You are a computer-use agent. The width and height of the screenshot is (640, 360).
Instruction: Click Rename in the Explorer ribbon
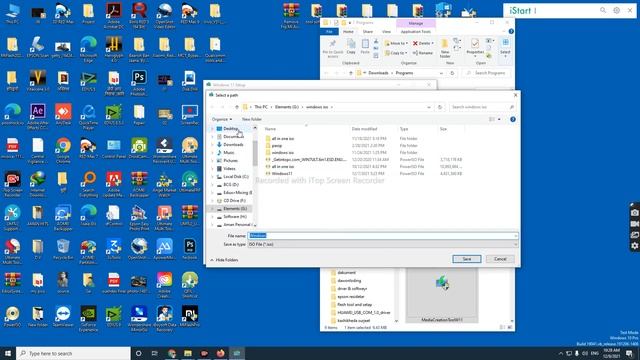point(422,53)
